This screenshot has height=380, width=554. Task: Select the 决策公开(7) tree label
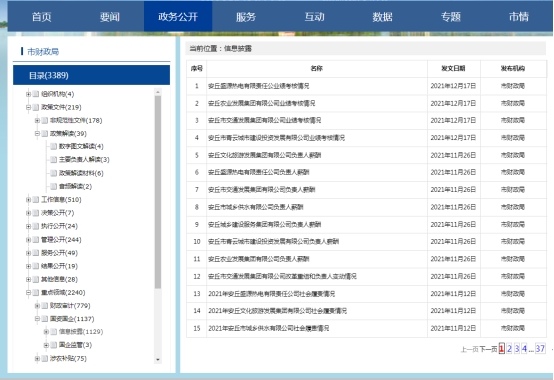(57, 213)
